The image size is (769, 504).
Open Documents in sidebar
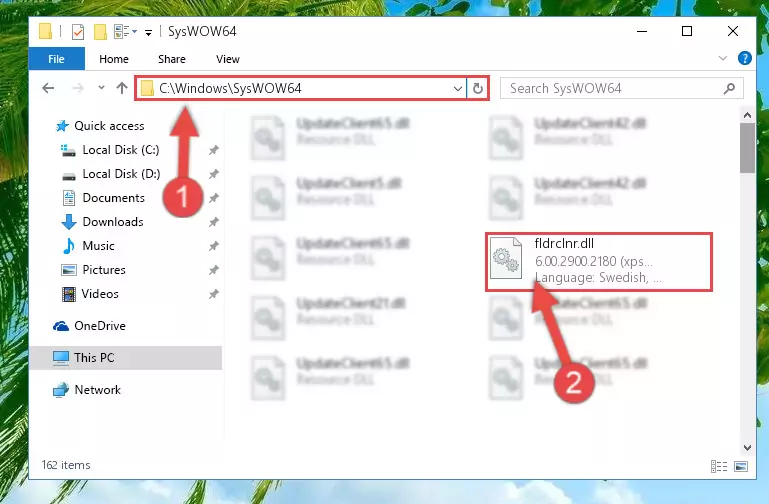pos(113,198)
